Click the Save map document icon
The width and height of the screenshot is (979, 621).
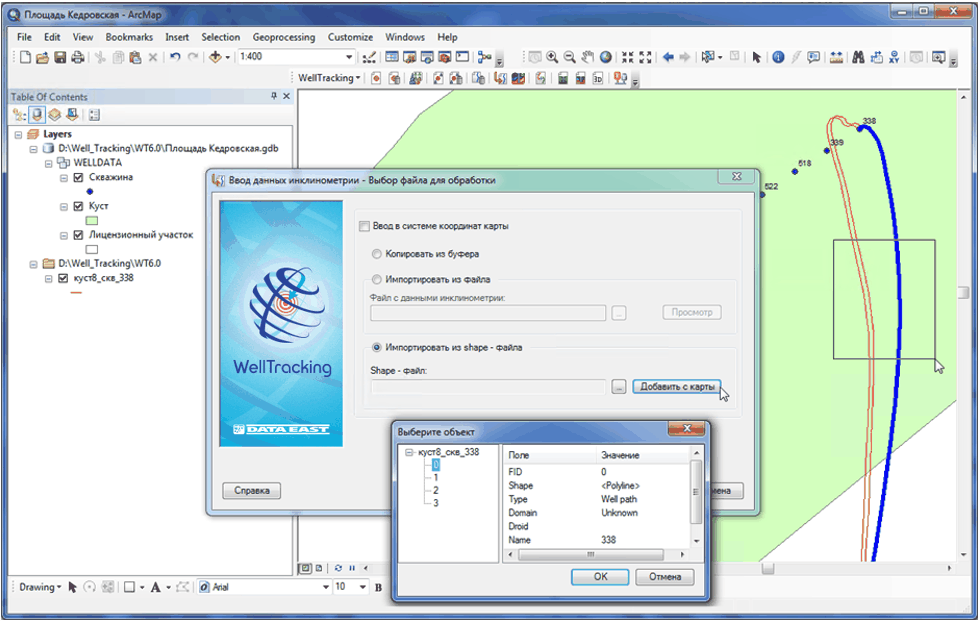click(61, 58)
